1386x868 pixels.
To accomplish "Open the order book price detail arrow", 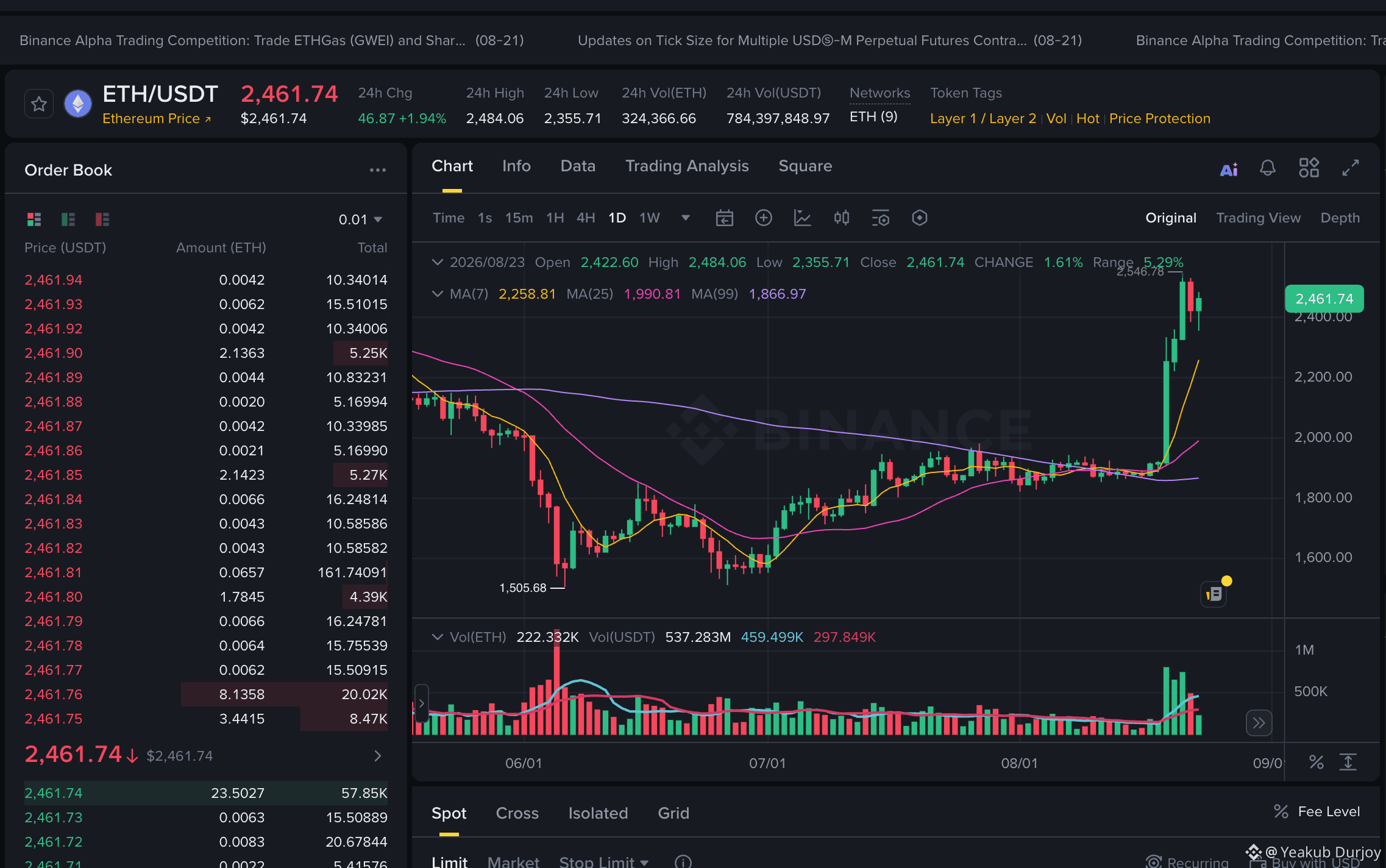I will pos(378,756).
